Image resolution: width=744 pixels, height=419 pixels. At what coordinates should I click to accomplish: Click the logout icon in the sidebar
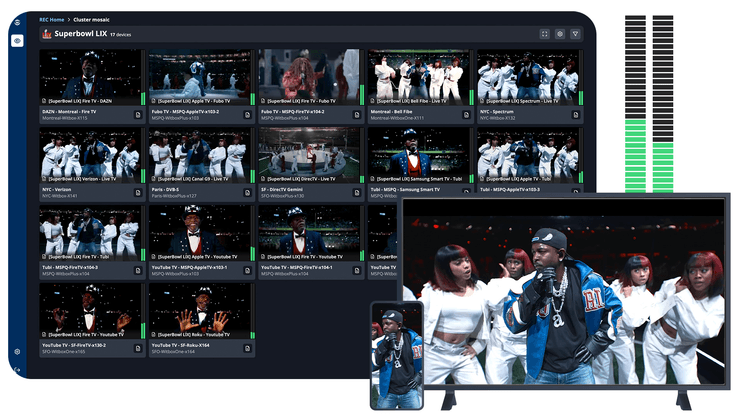(17, 369)
